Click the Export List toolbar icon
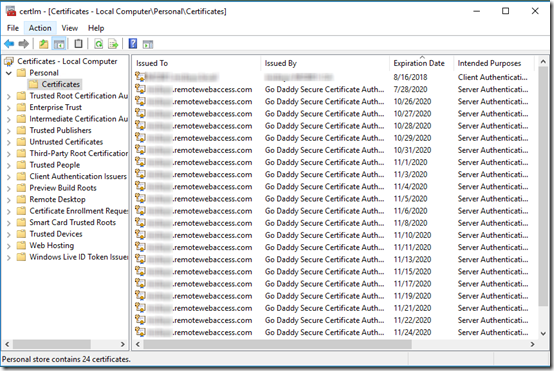 point(113,44)
